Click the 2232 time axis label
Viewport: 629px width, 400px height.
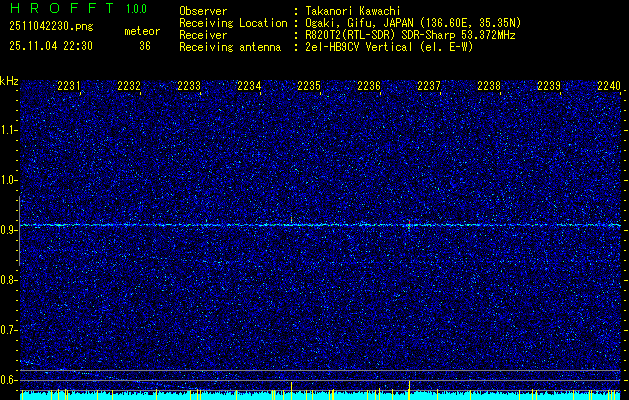point(129,85)
